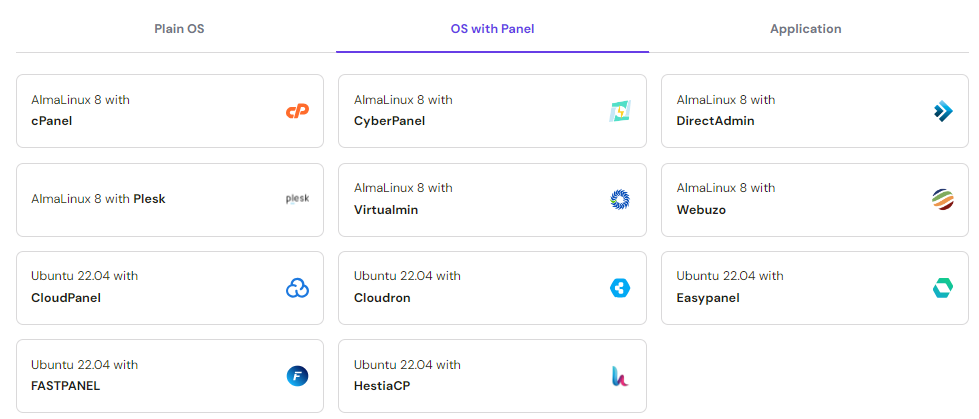Click the CloudPanel cloud icon

[x=297, y=288]
